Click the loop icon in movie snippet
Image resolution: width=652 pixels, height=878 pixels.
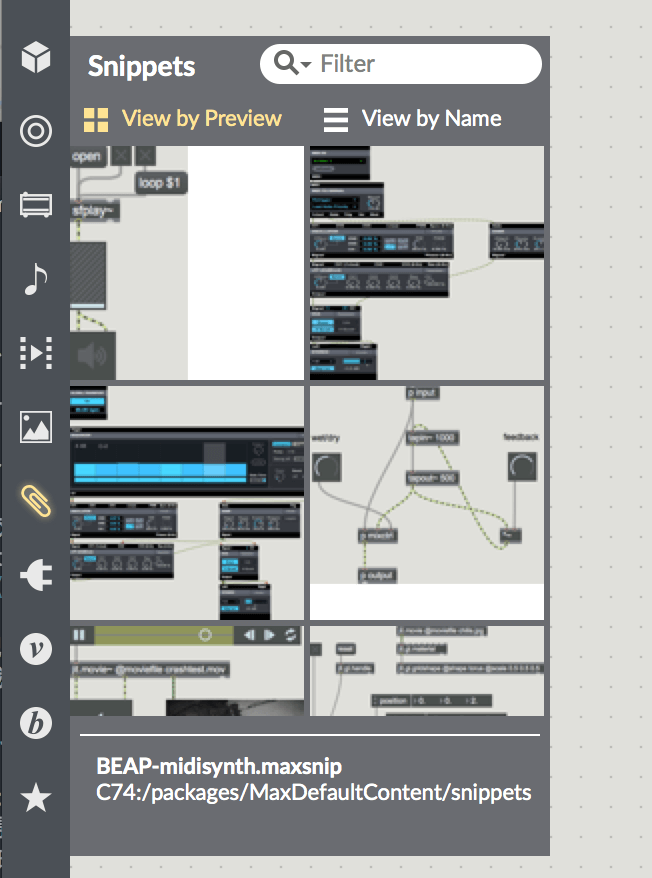coord(291,635)
